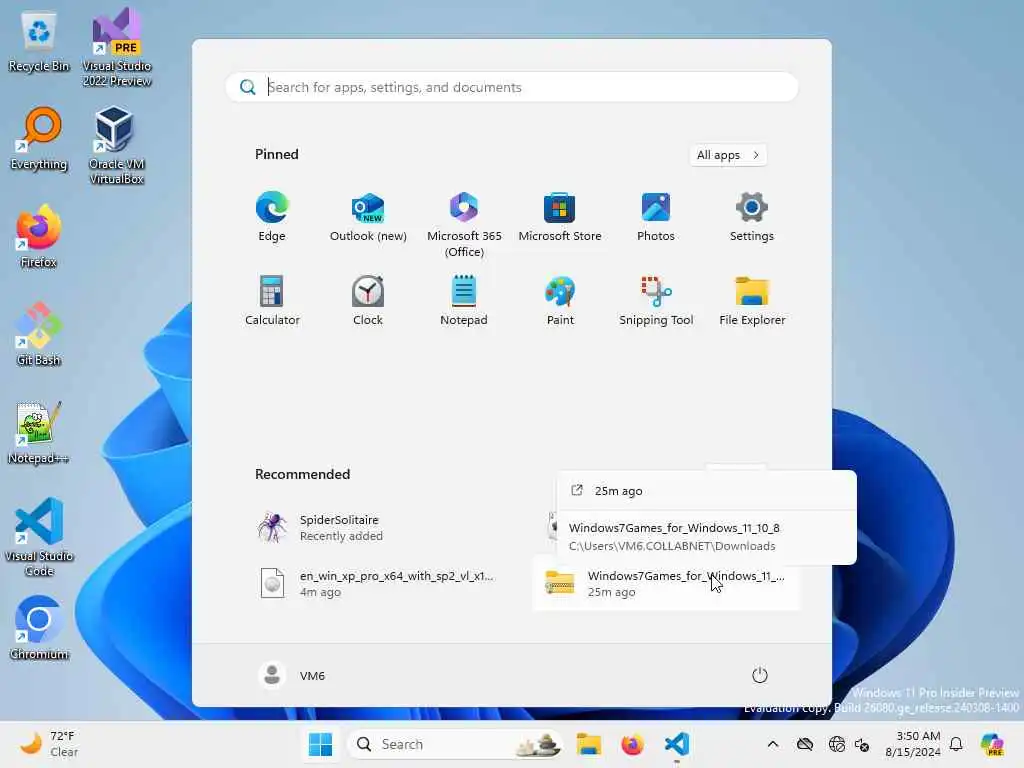The image size is (1024, 768).
Task: Select the Recycle Bin desktop icon
Action: (39, 42)
